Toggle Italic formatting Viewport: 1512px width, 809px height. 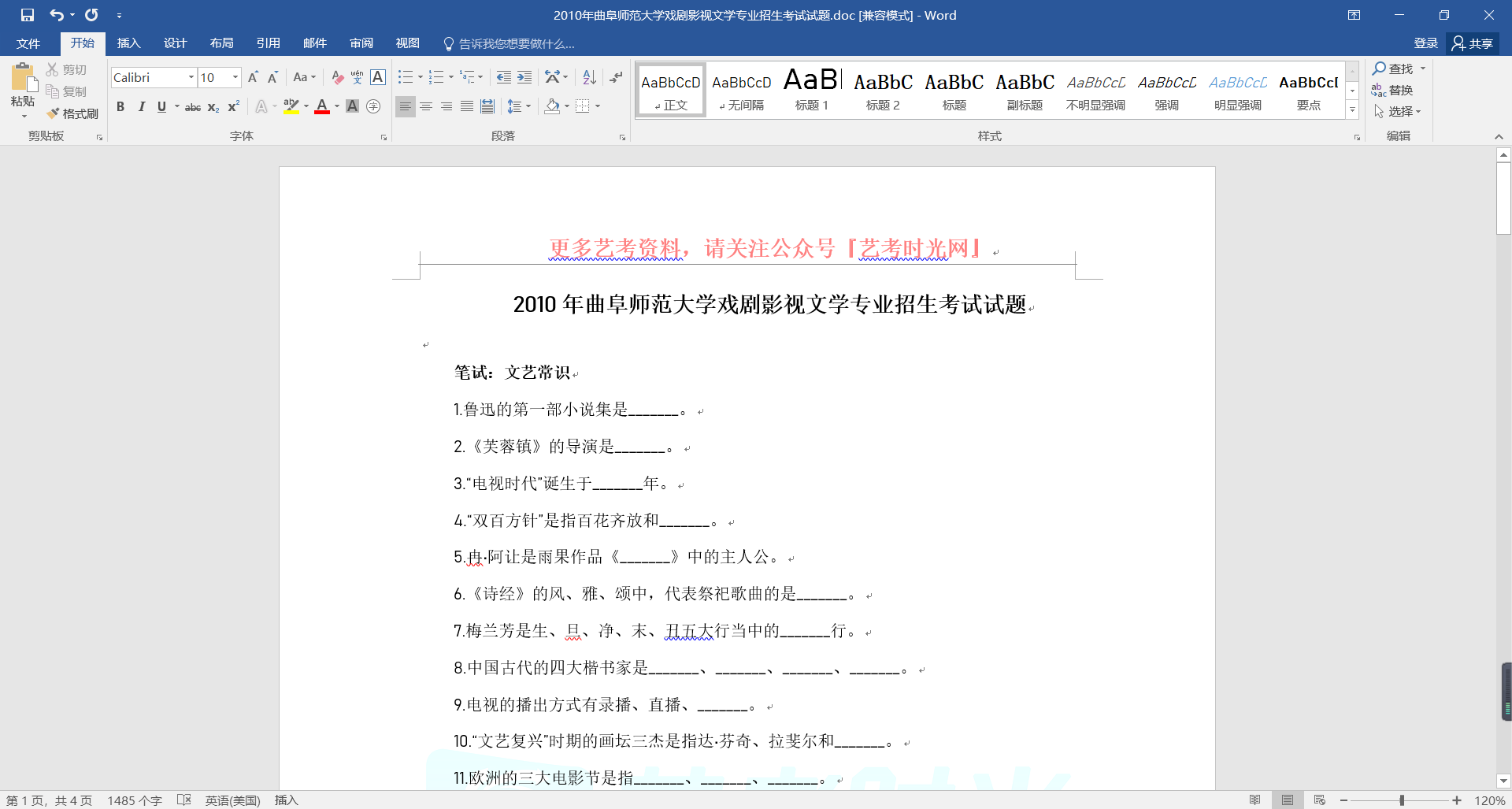141,106
